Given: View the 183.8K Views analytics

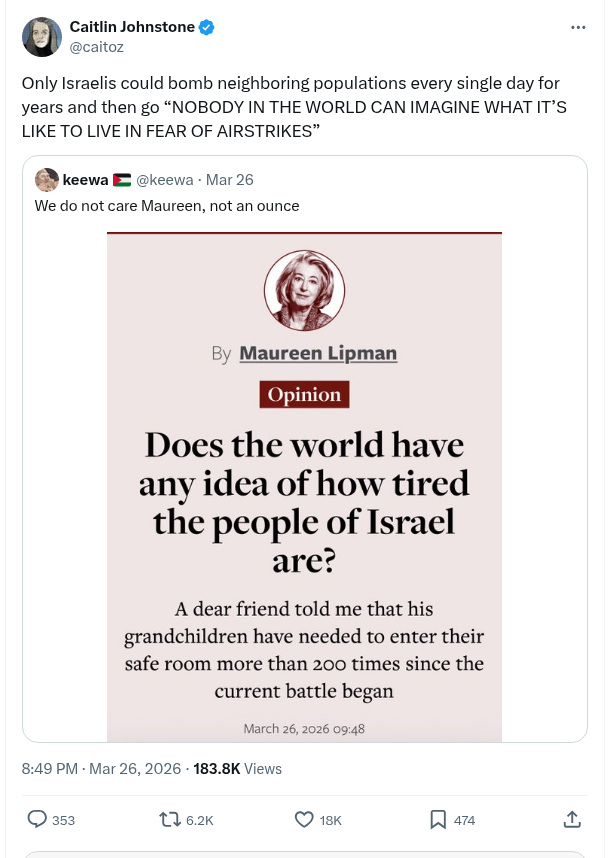Looking at the screenshot, I should tap(237, 769).
